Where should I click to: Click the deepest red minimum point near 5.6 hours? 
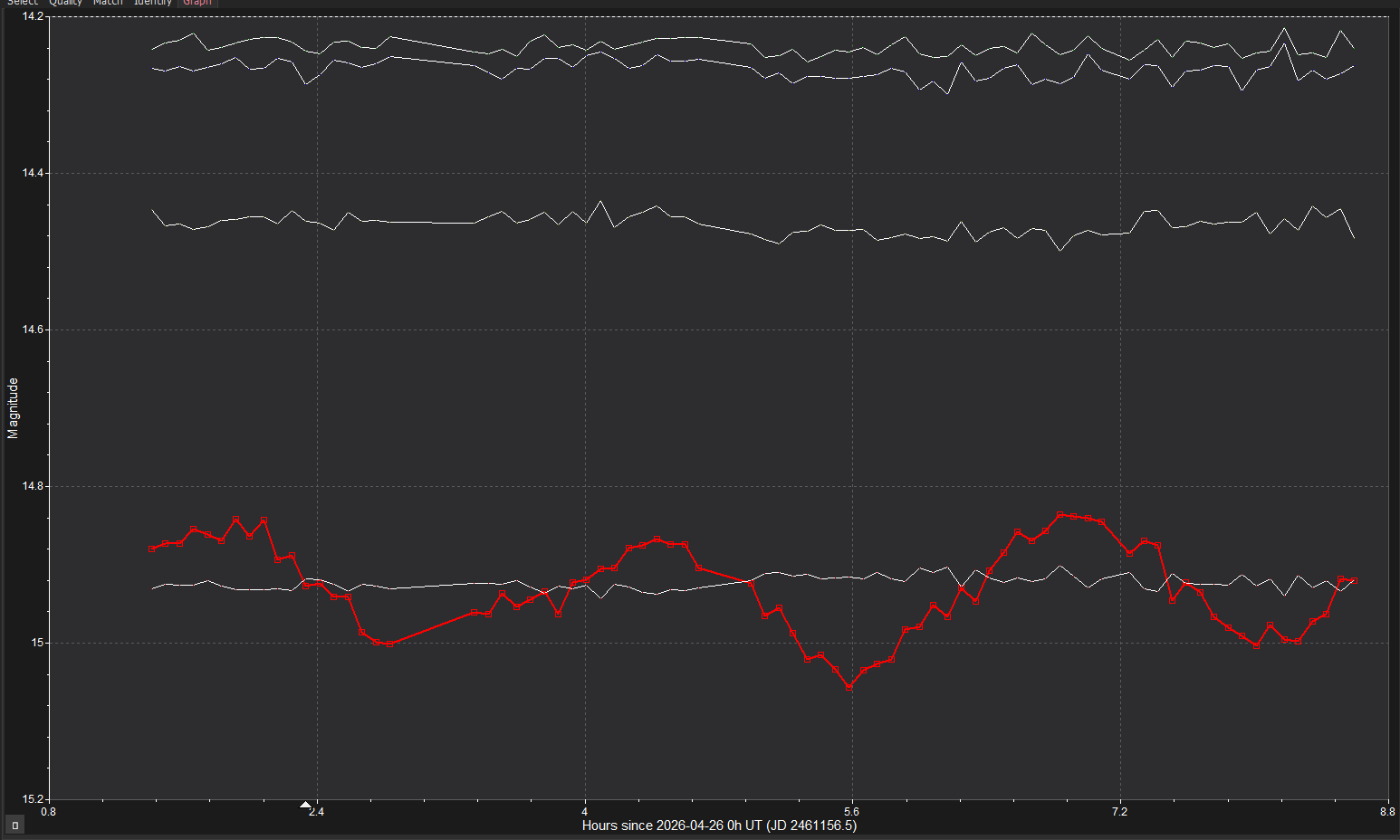[x=849, y=688]
